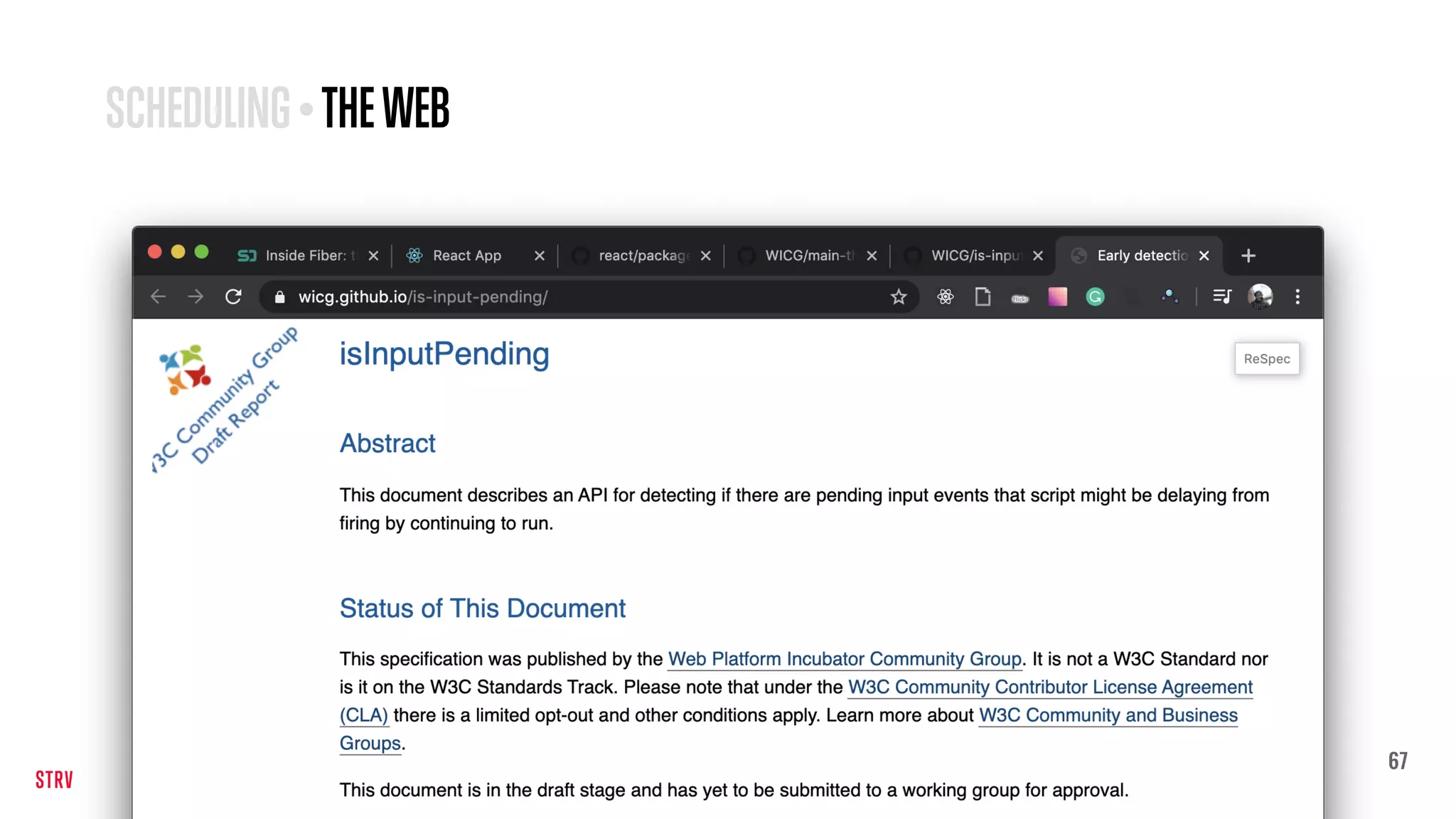This screenshot has width=1456, height=819.
Task: Open the Web Platform Incubator Community Group link
Action: (845, 659)
